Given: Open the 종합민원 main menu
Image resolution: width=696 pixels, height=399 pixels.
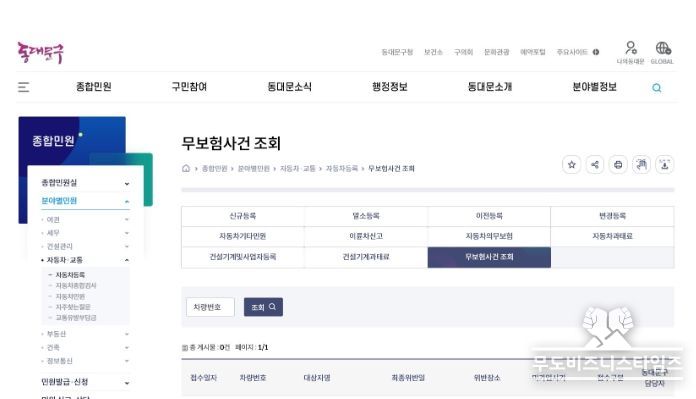Looking at the screenshot, I should pyautogui.click(x=93, y=87).
